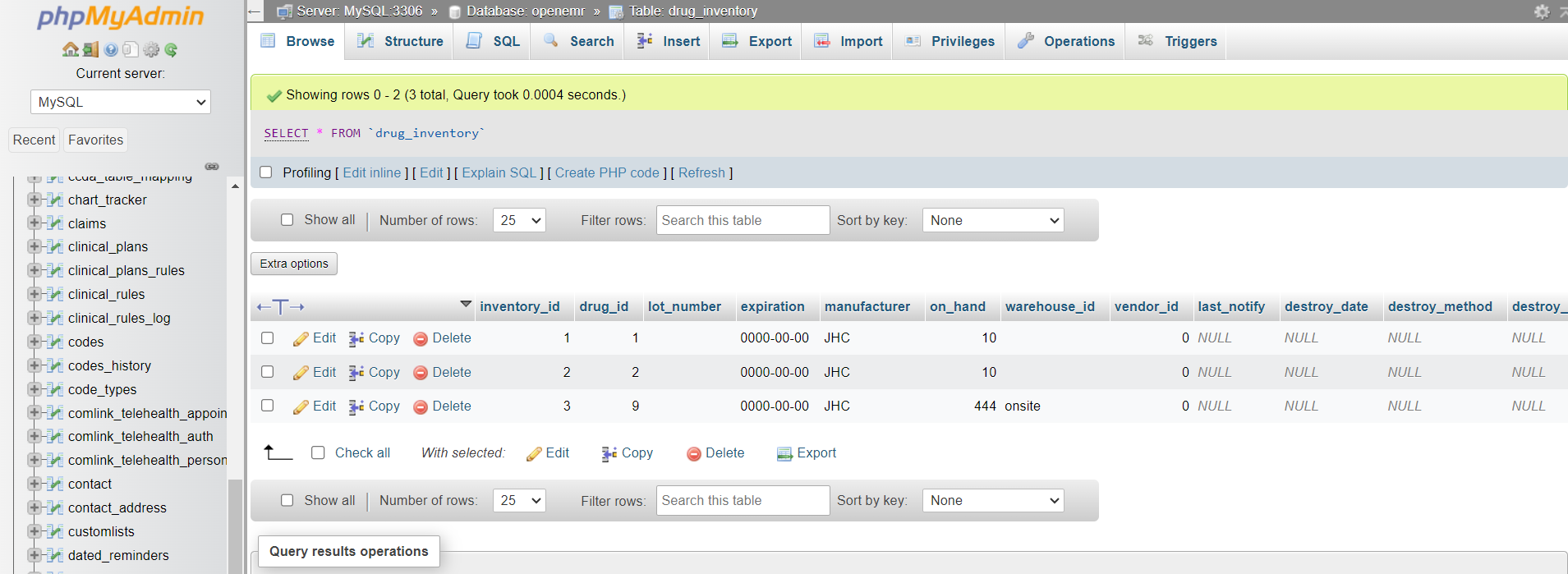Screen dimensions: 1568x574
Task: Click the Explain SQL link
Action: tap(499, 172)
